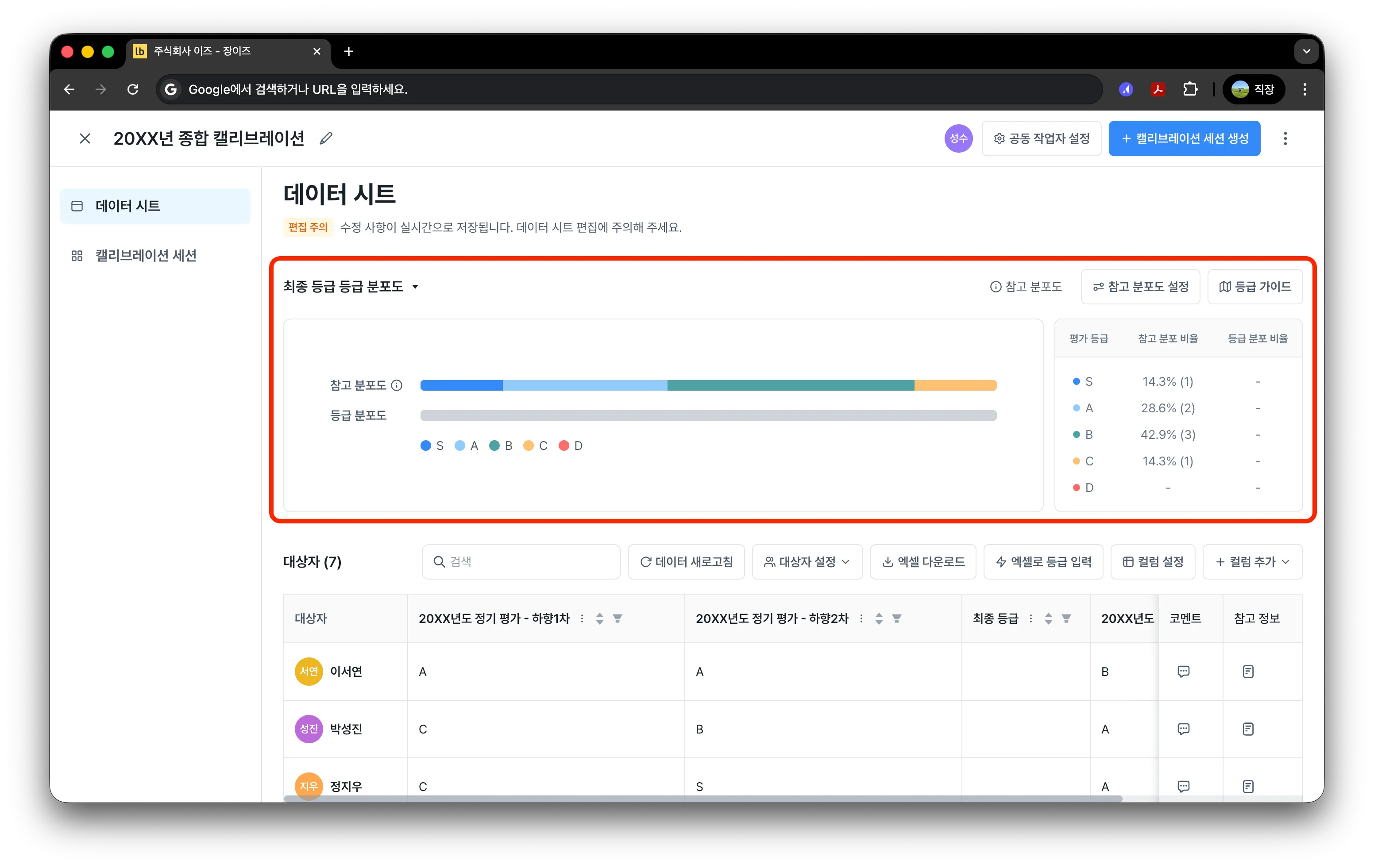Select the 데이터 시트 sidebar item
The width and height of the screenshot is (1374, 868).
tap(155, 206)
